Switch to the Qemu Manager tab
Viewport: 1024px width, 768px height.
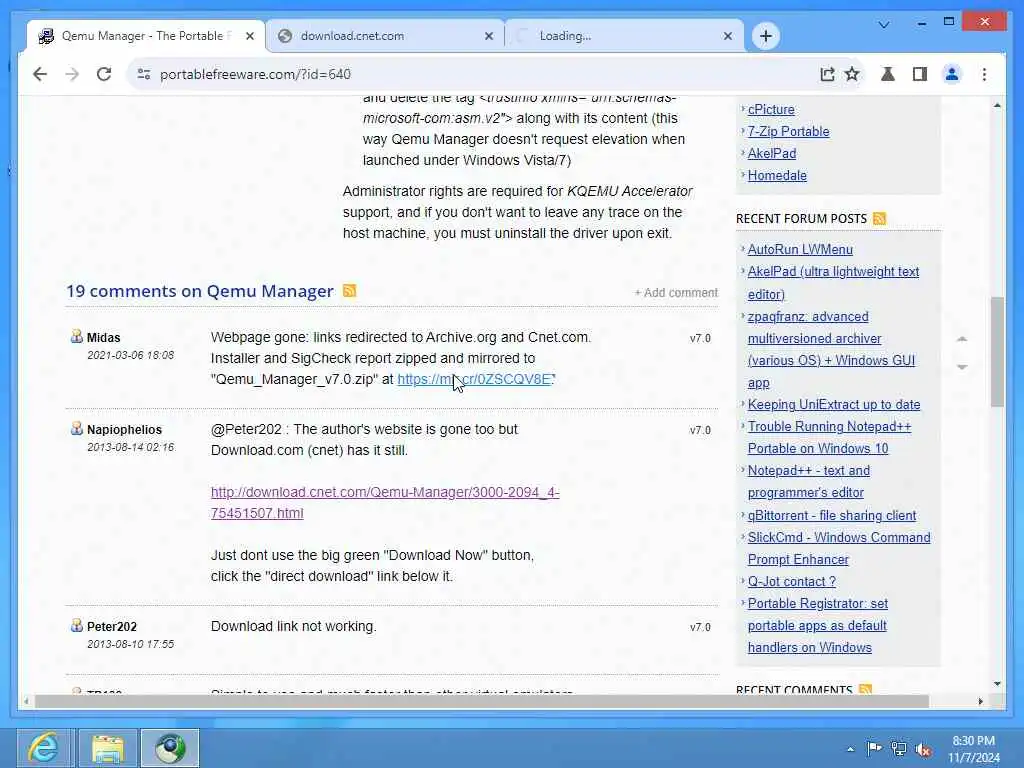146,36
